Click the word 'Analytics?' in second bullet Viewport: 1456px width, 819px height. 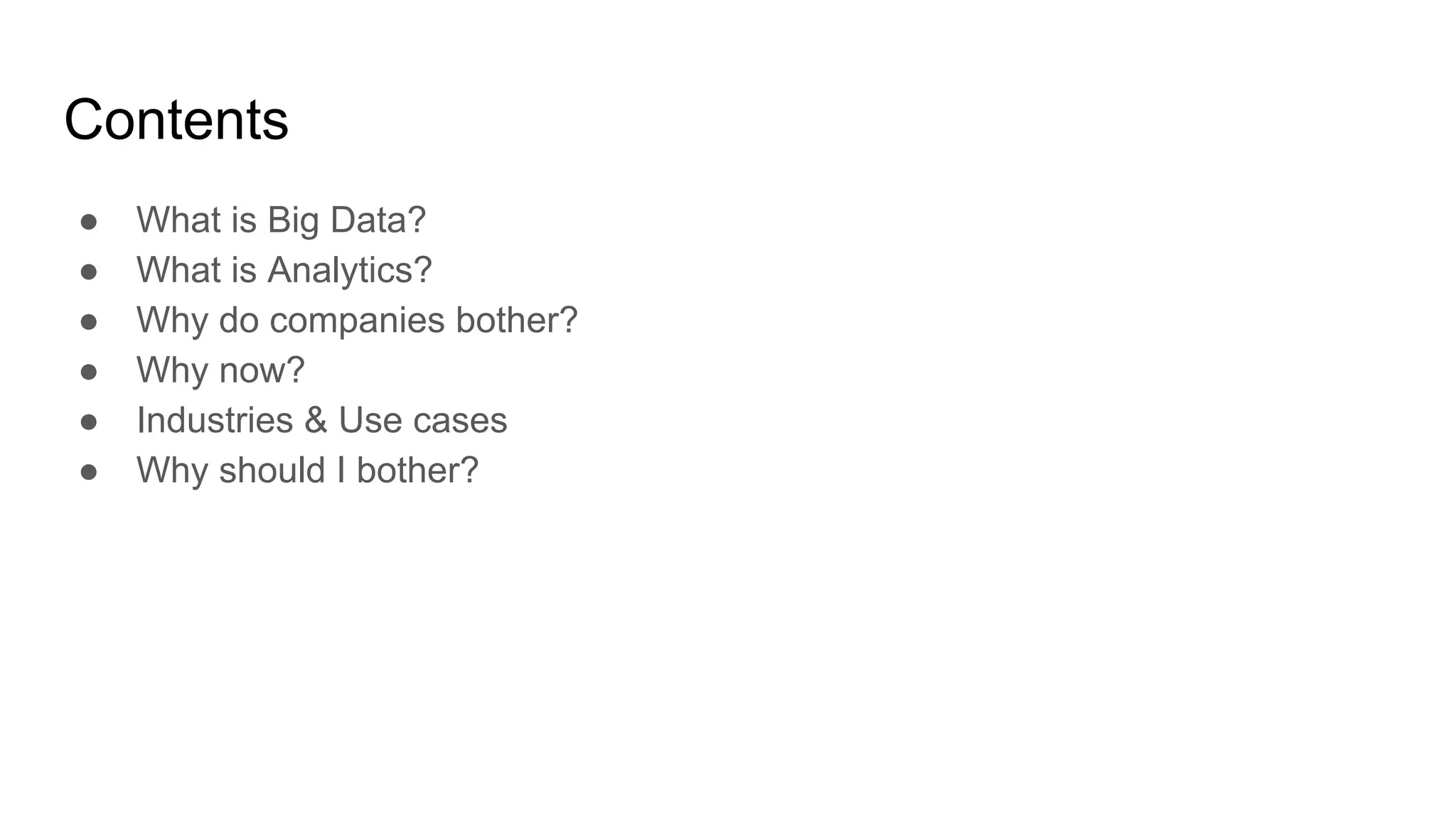[349, 271]
